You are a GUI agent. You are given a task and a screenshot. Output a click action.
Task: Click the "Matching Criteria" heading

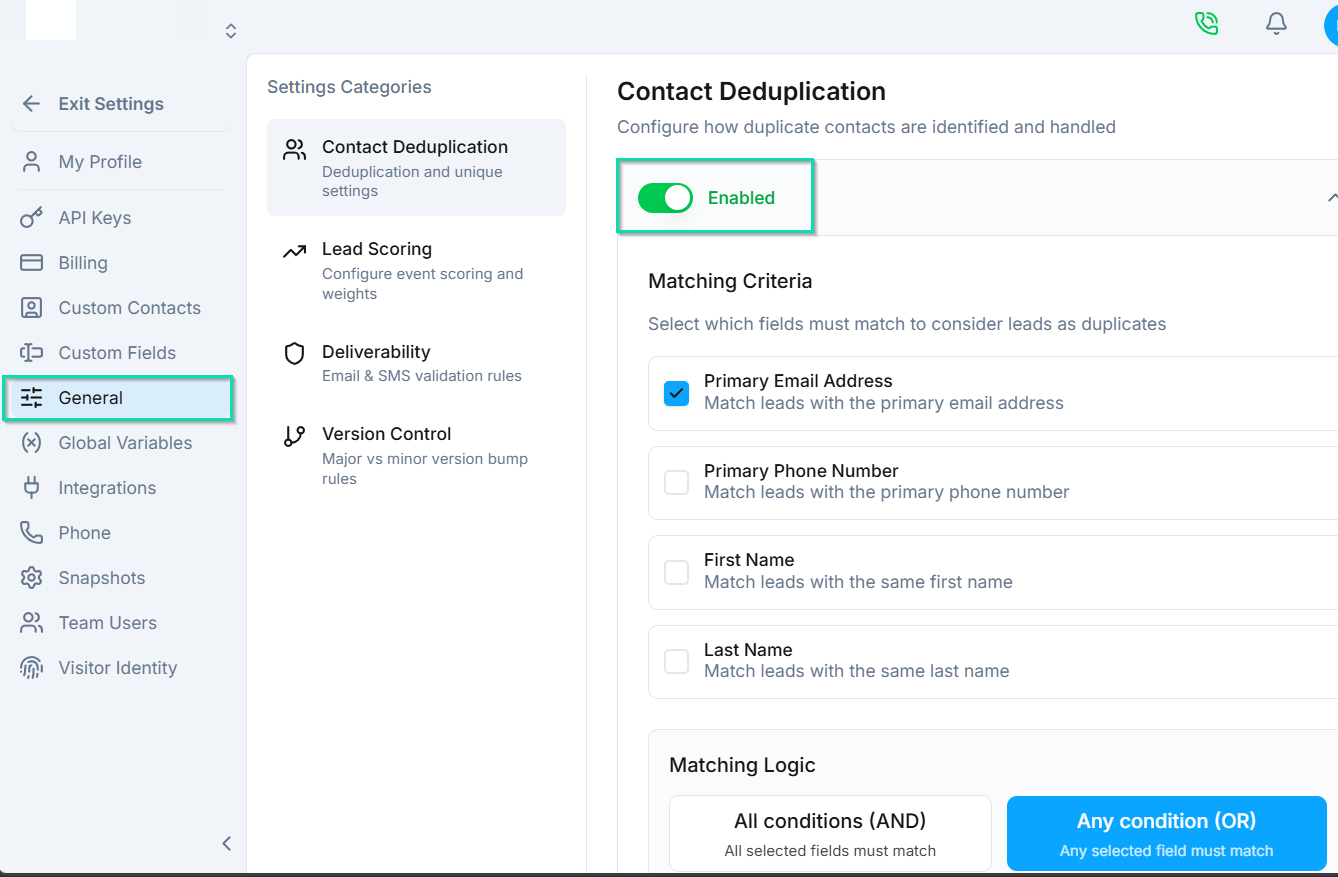click(x=730, y=281)
